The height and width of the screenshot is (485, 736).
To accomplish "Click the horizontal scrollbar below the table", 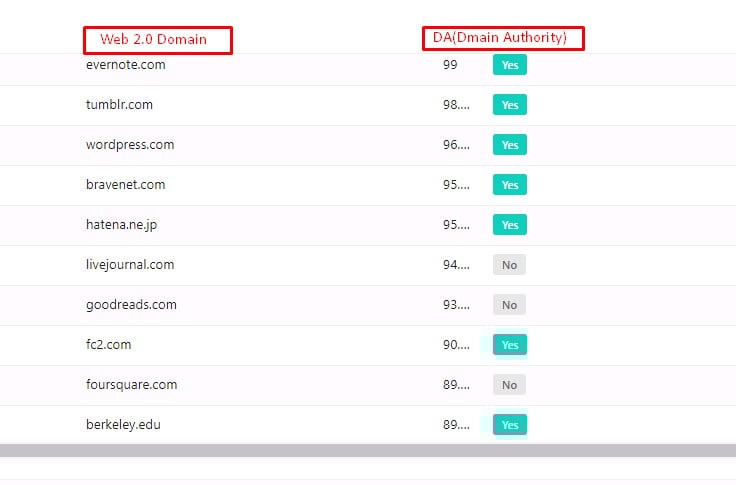I will pyautogui.click(x=368, y=451).
